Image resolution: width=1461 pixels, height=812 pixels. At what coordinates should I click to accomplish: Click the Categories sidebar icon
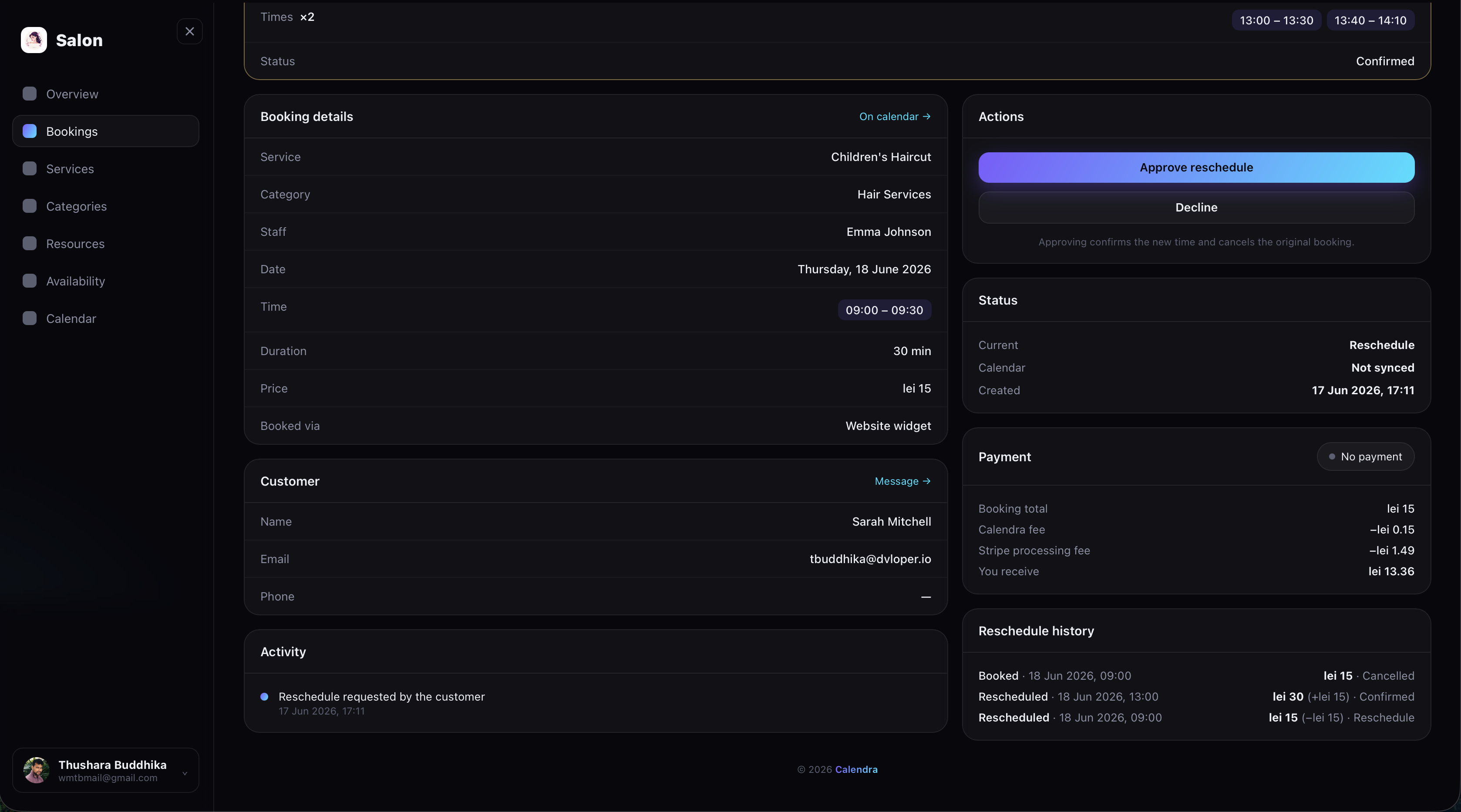(x=30, y=206)
